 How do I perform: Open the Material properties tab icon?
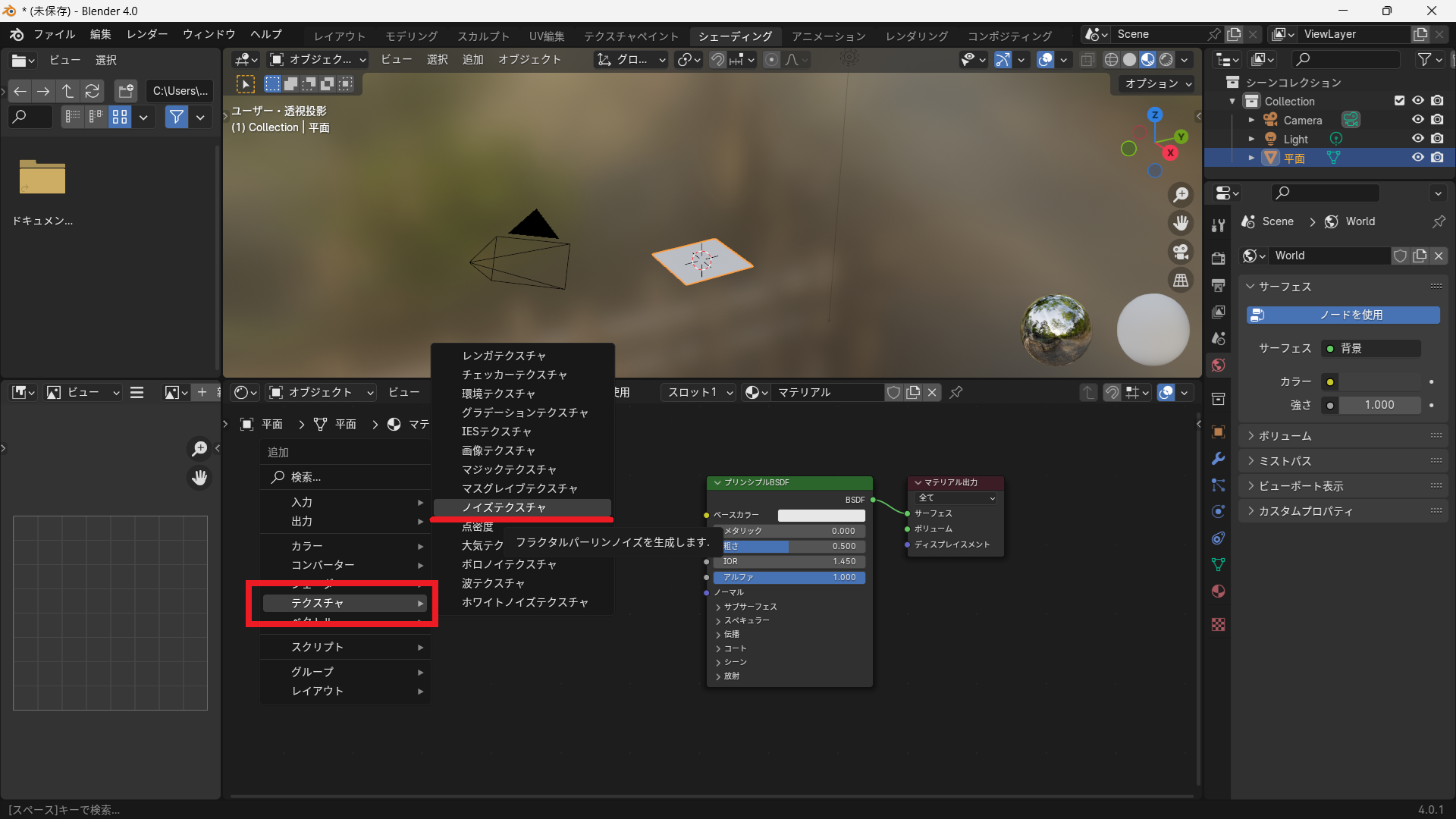1219,591
